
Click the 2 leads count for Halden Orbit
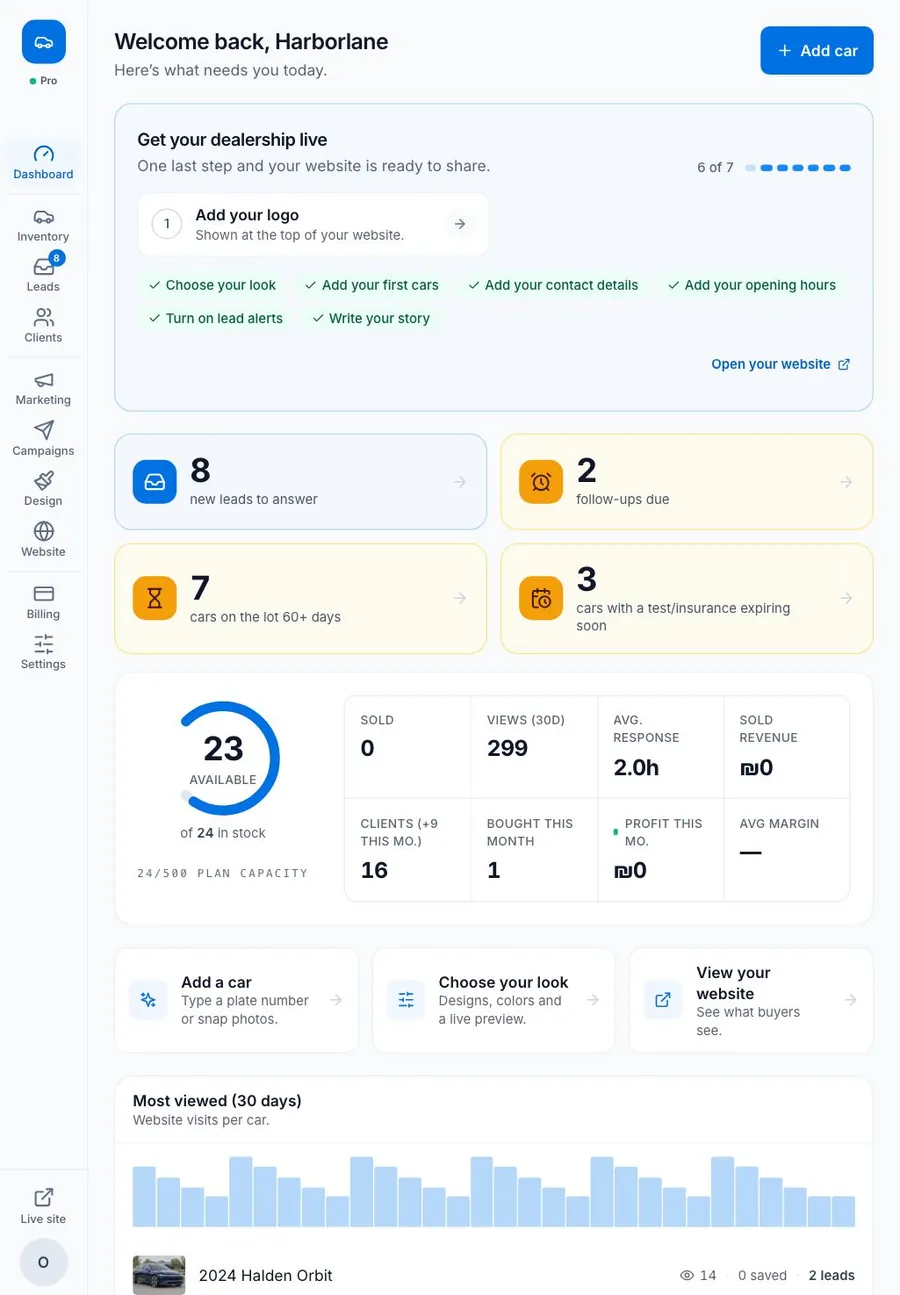pos(832,1275)
